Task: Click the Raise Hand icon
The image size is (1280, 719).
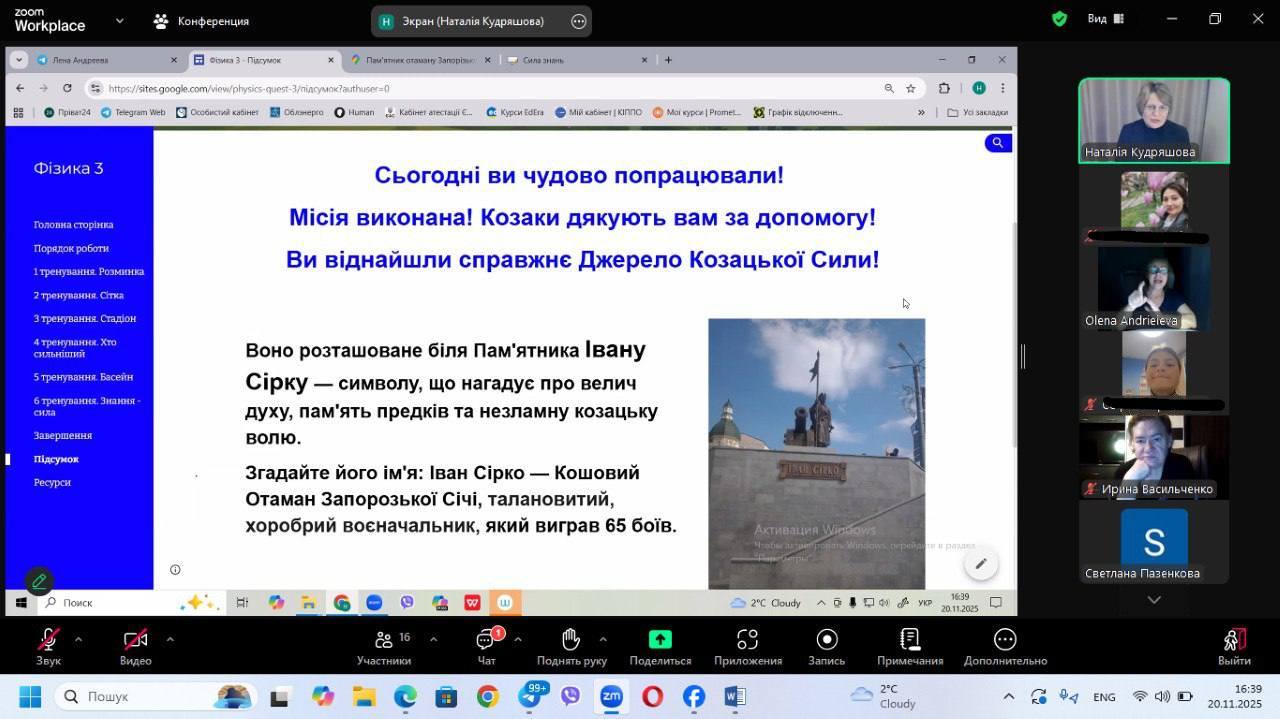Action: pyautogui.click(x=571, y=646)
